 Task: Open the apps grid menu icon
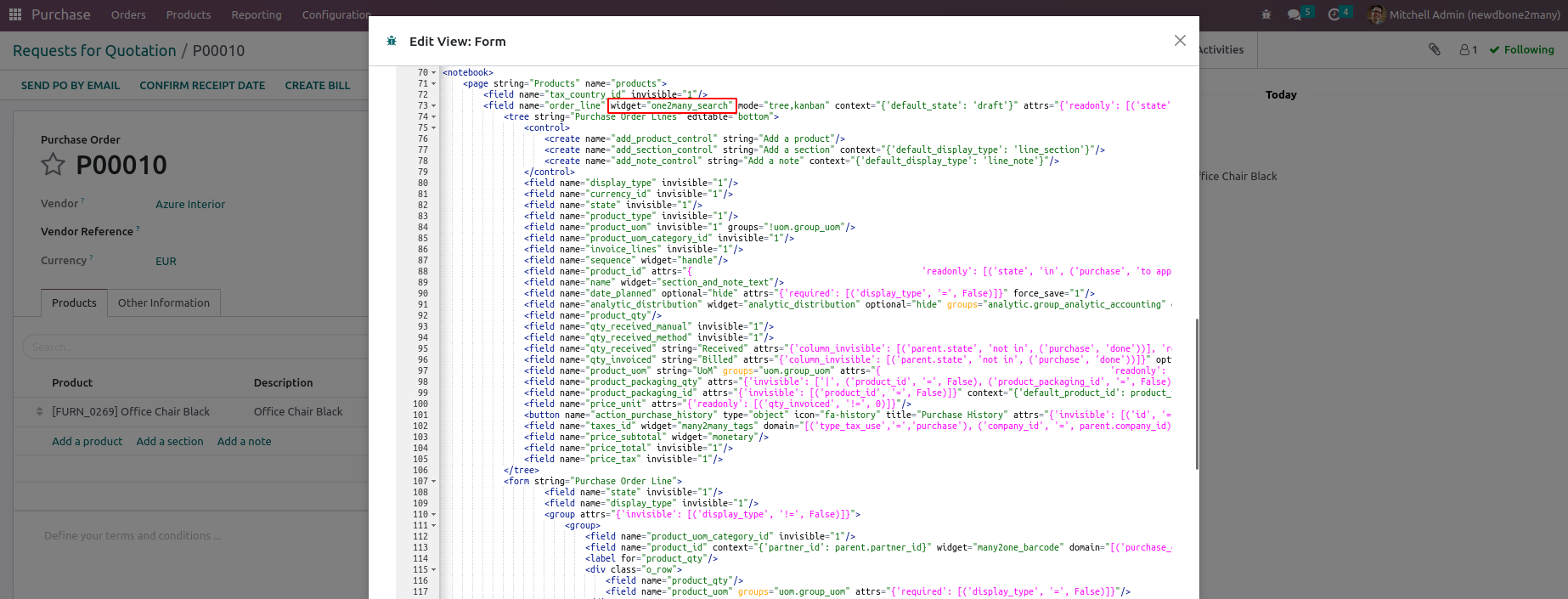coord(14,14)
